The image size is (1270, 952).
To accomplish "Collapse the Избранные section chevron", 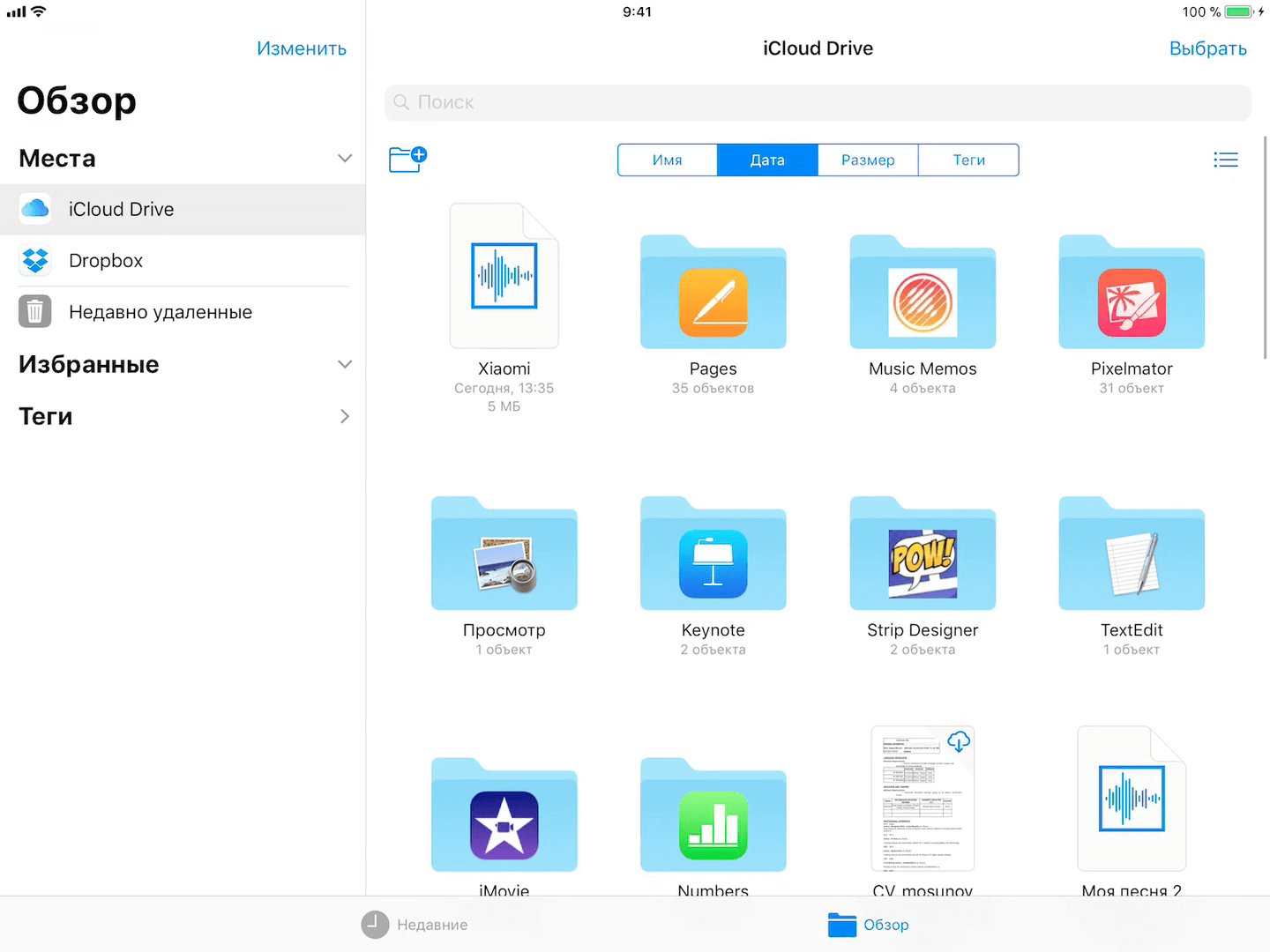I will 345,364.
